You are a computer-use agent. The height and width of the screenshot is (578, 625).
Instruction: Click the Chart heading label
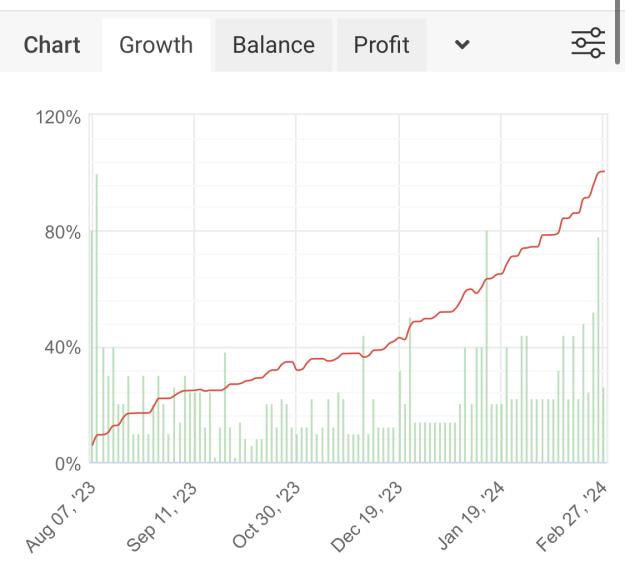click(x=52, y=45)
